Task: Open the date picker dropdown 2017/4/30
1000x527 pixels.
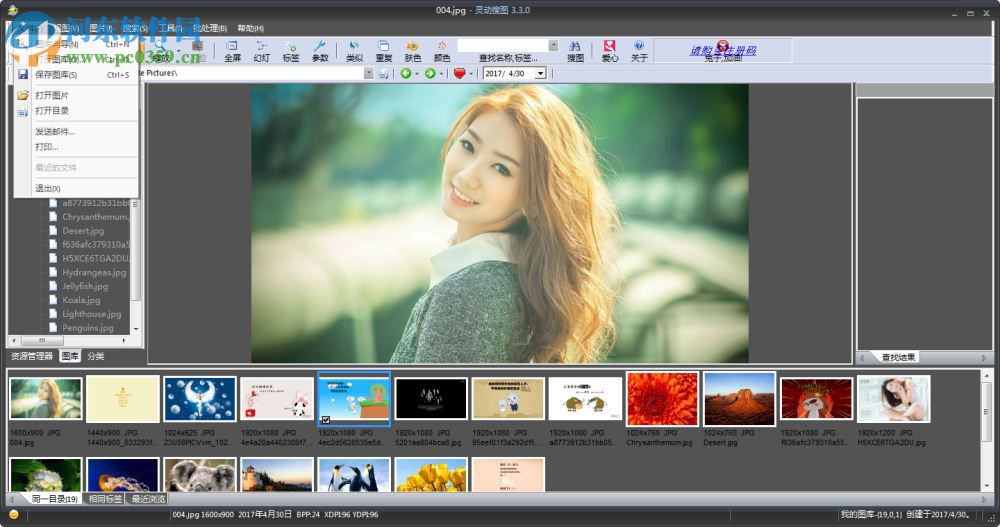Action: (x=540, y=73)
